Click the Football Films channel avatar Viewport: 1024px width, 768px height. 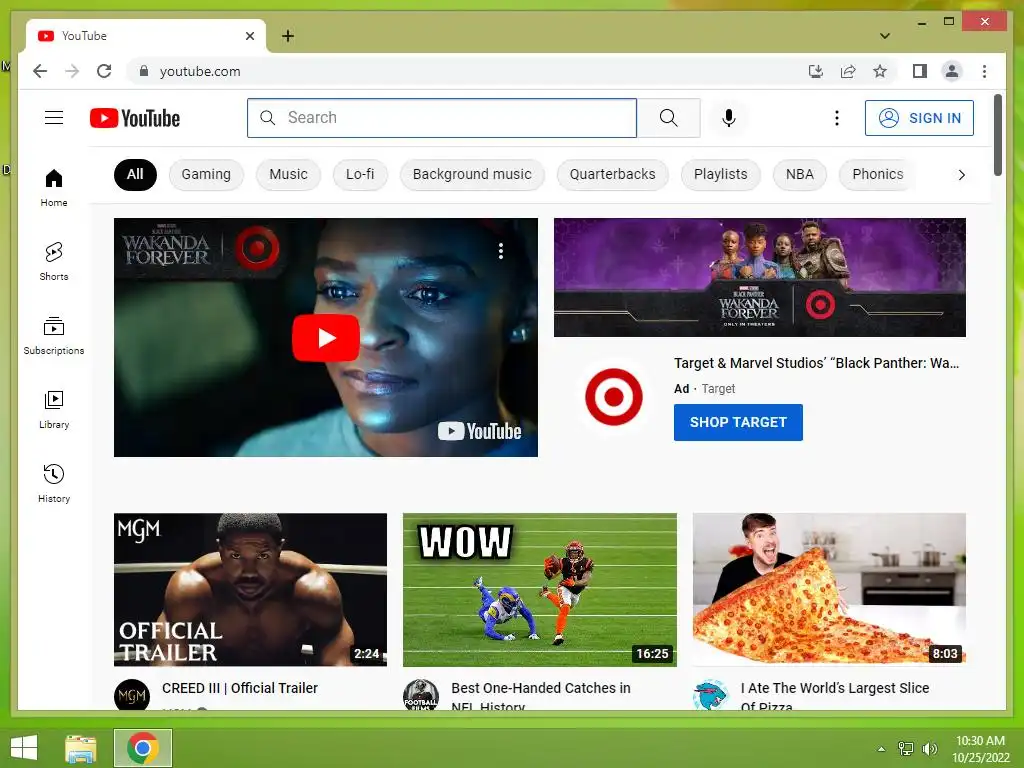(x=421, y=694)
